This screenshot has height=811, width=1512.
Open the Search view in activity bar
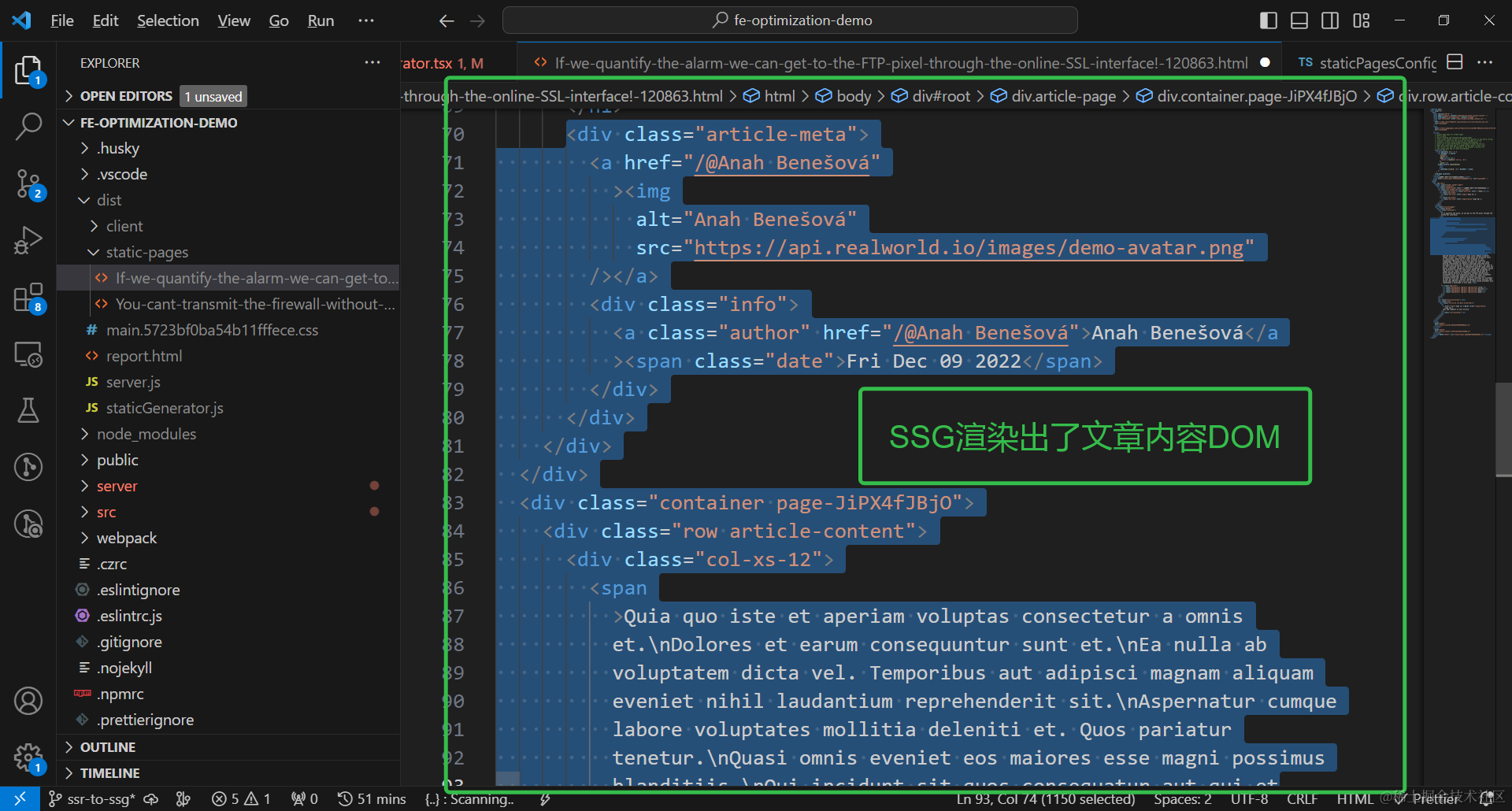(28, 127)
